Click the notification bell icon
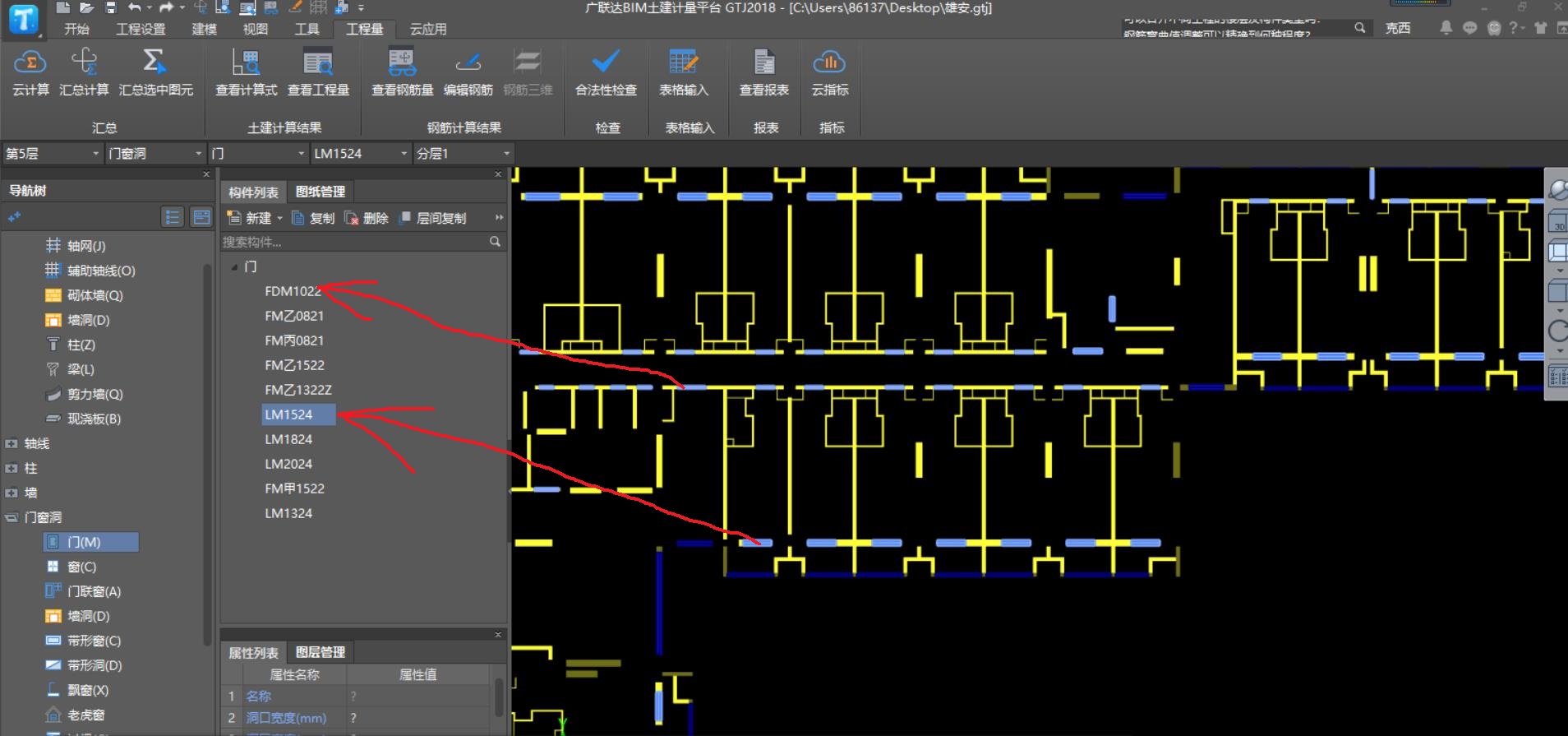Image resolution: width=1568 pixels, height=736 pixels. point(1446,28)
